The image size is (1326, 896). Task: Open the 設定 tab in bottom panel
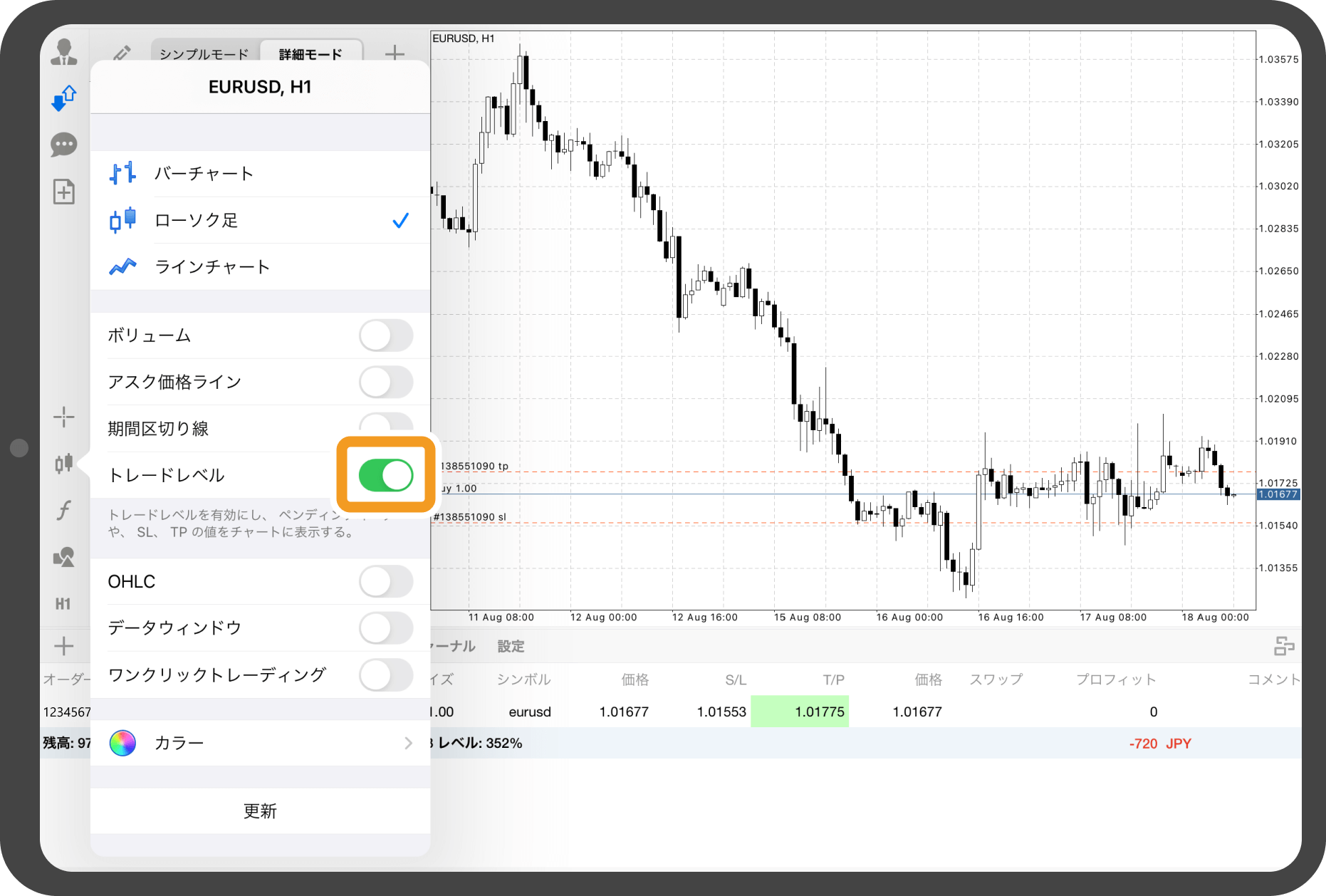coord(511,646)
